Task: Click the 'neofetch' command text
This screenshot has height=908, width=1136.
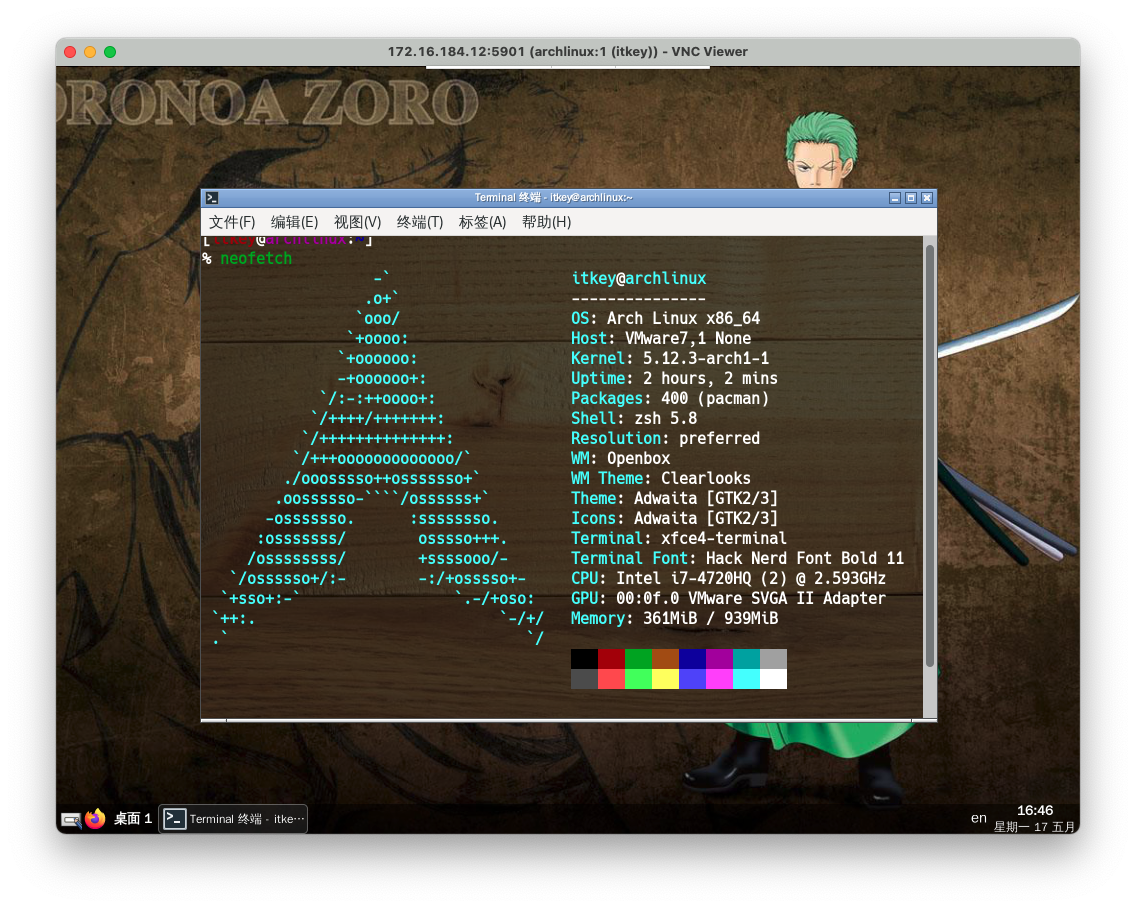Action: click(256, 259)
